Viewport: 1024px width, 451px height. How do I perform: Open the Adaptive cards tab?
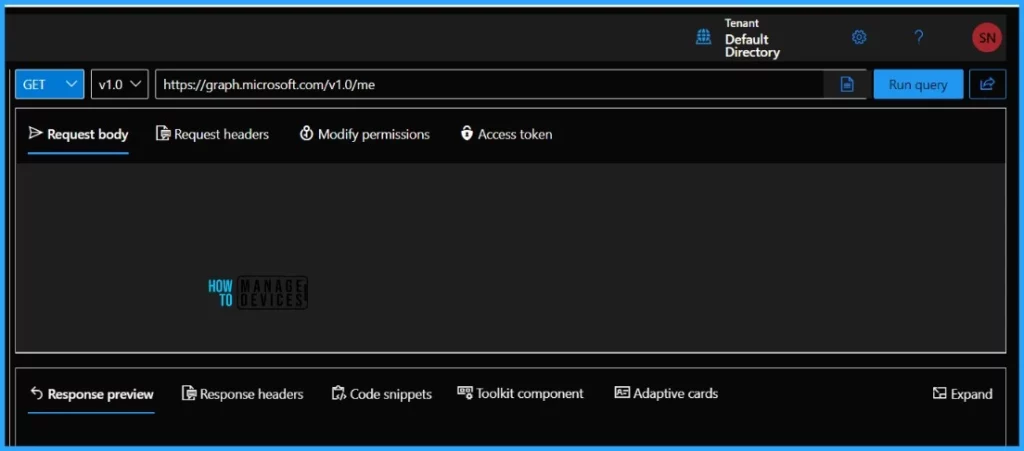click(666, 394)
